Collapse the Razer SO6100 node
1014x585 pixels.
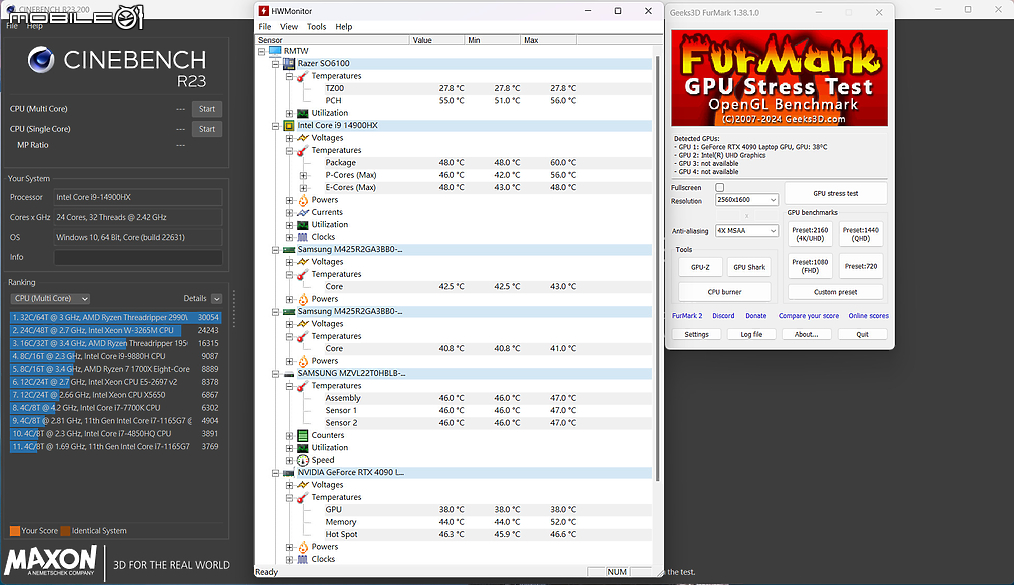(x=275, y=63)
